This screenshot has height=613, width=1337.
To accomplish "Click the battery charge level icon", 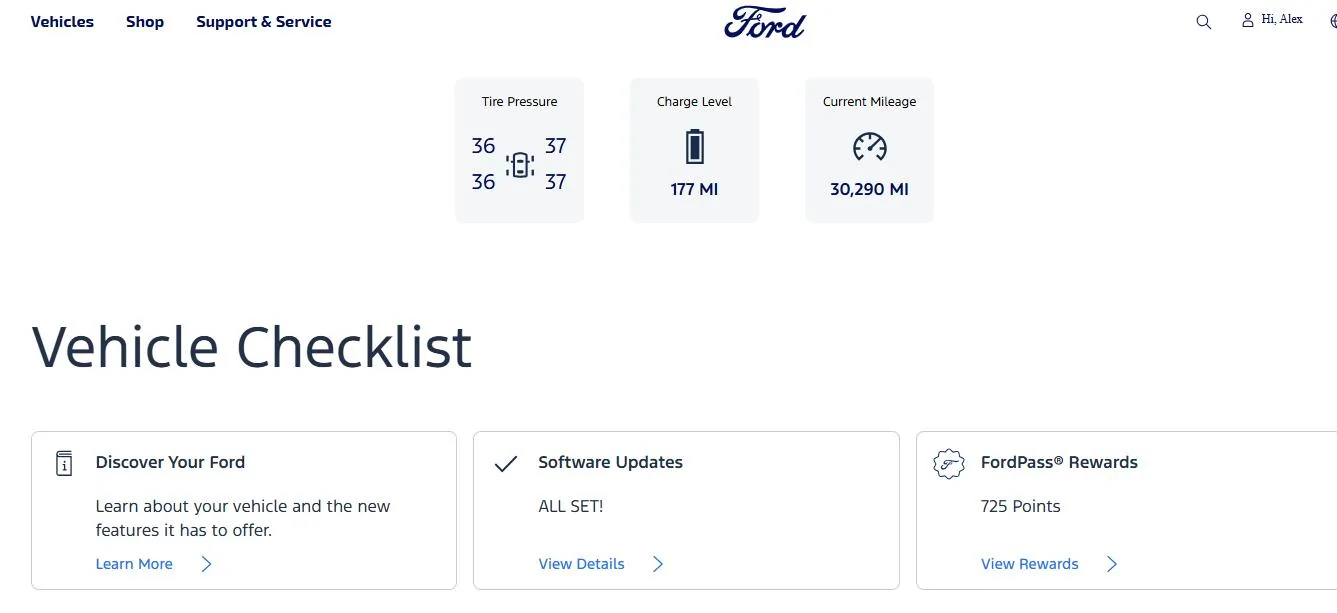I will (695, 147).
